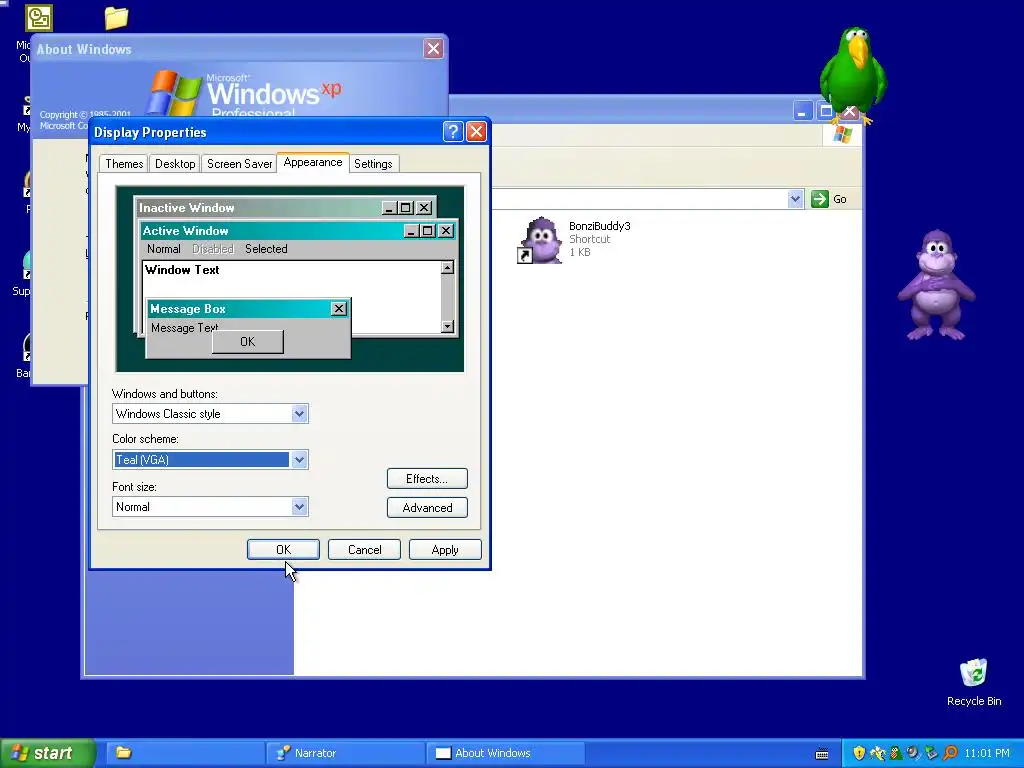This screenshot has width=1024, height=768.
Task: Click the green parrot tray icon
Action: (x=896, y=753)
